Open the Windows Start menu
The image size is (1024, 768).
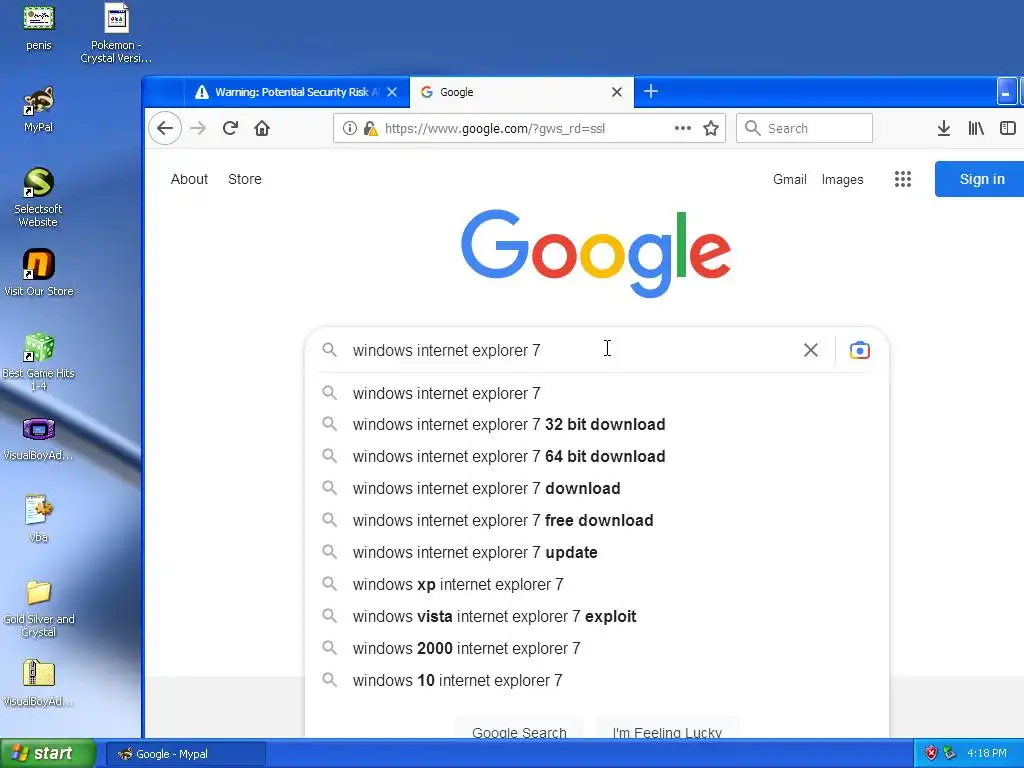point(48,753)
